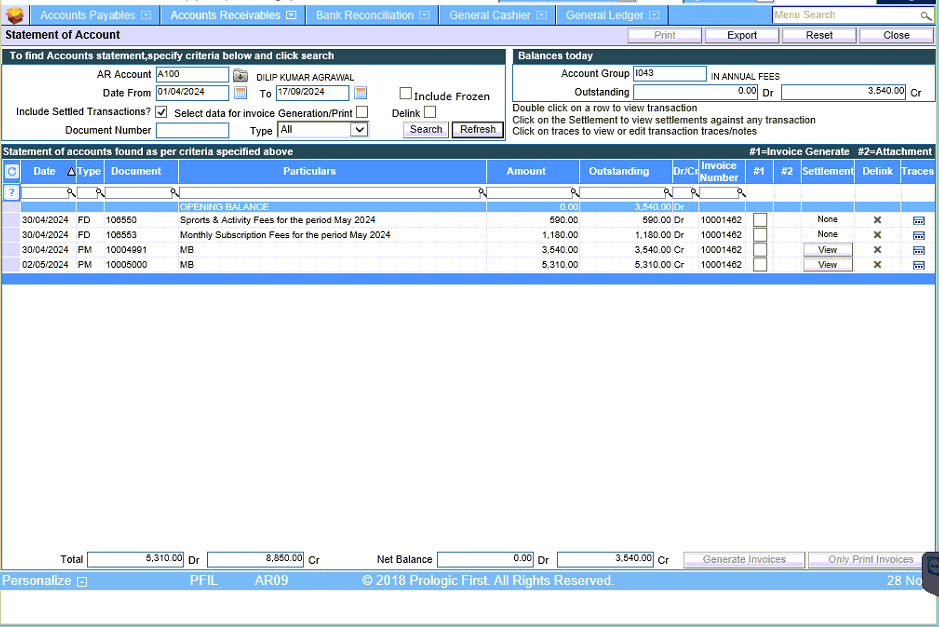The height and width of the screenshot is (627, 939).
Task: Tick invoice generate box for document 108550
Action: coord(760,220)
